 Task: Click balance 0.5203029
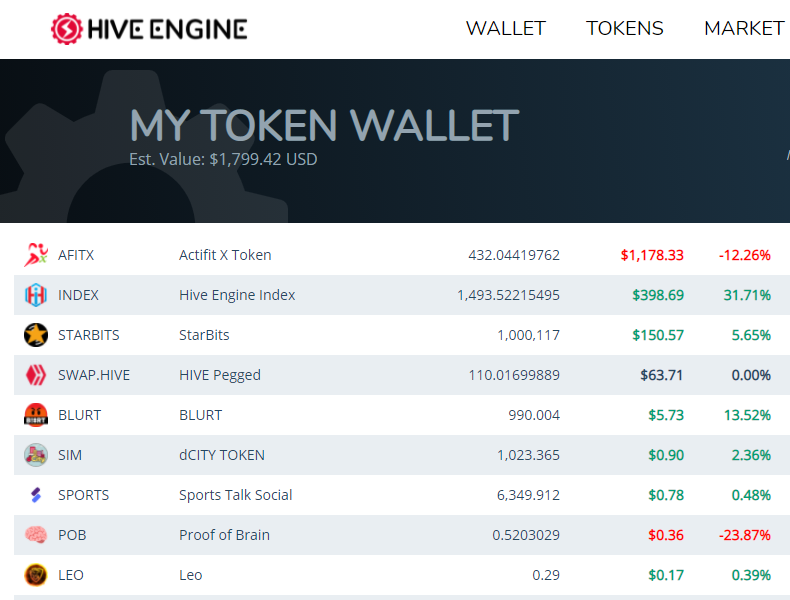tap(526, 535)
